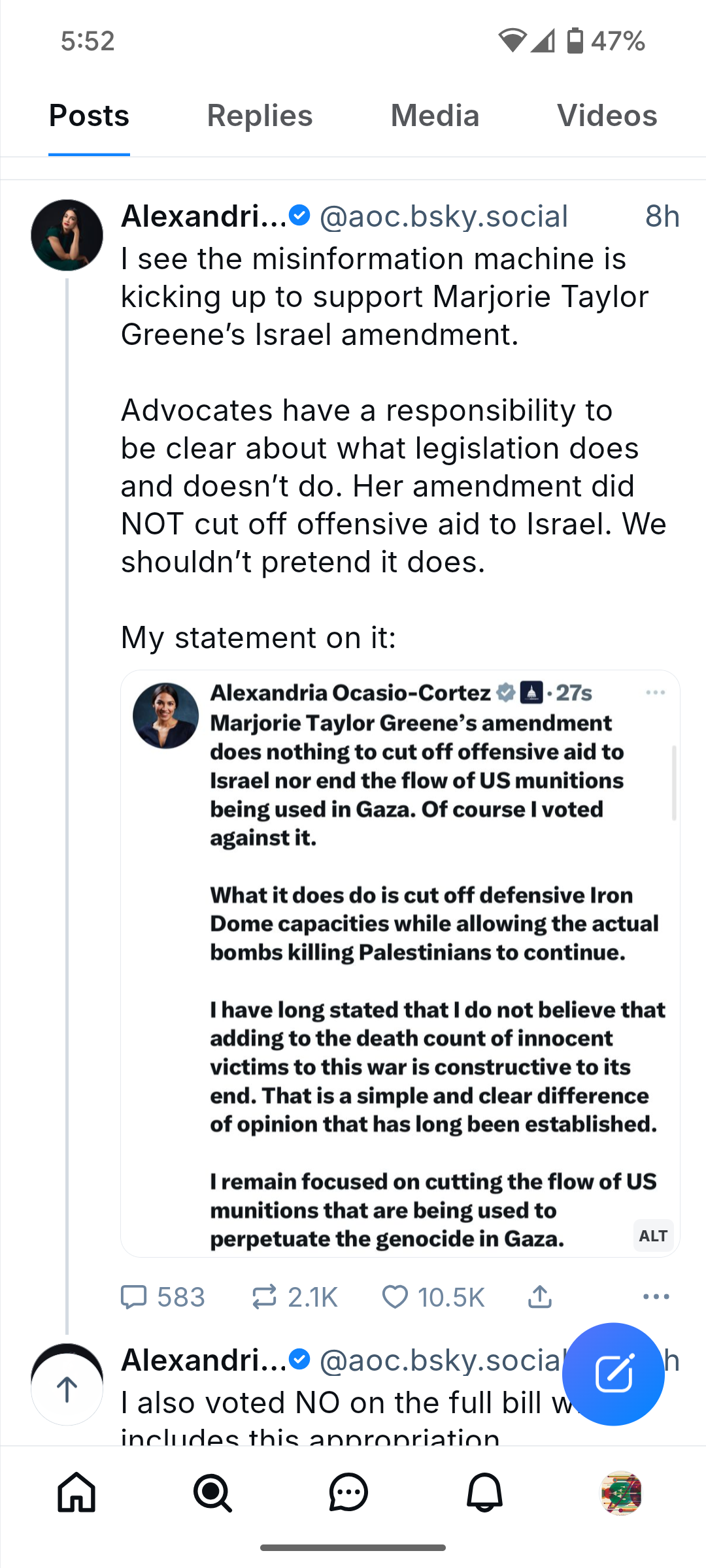Show the ALT text of the image
The height and width of the screenshot is (1568, 706).
[x=653, y=1235]
